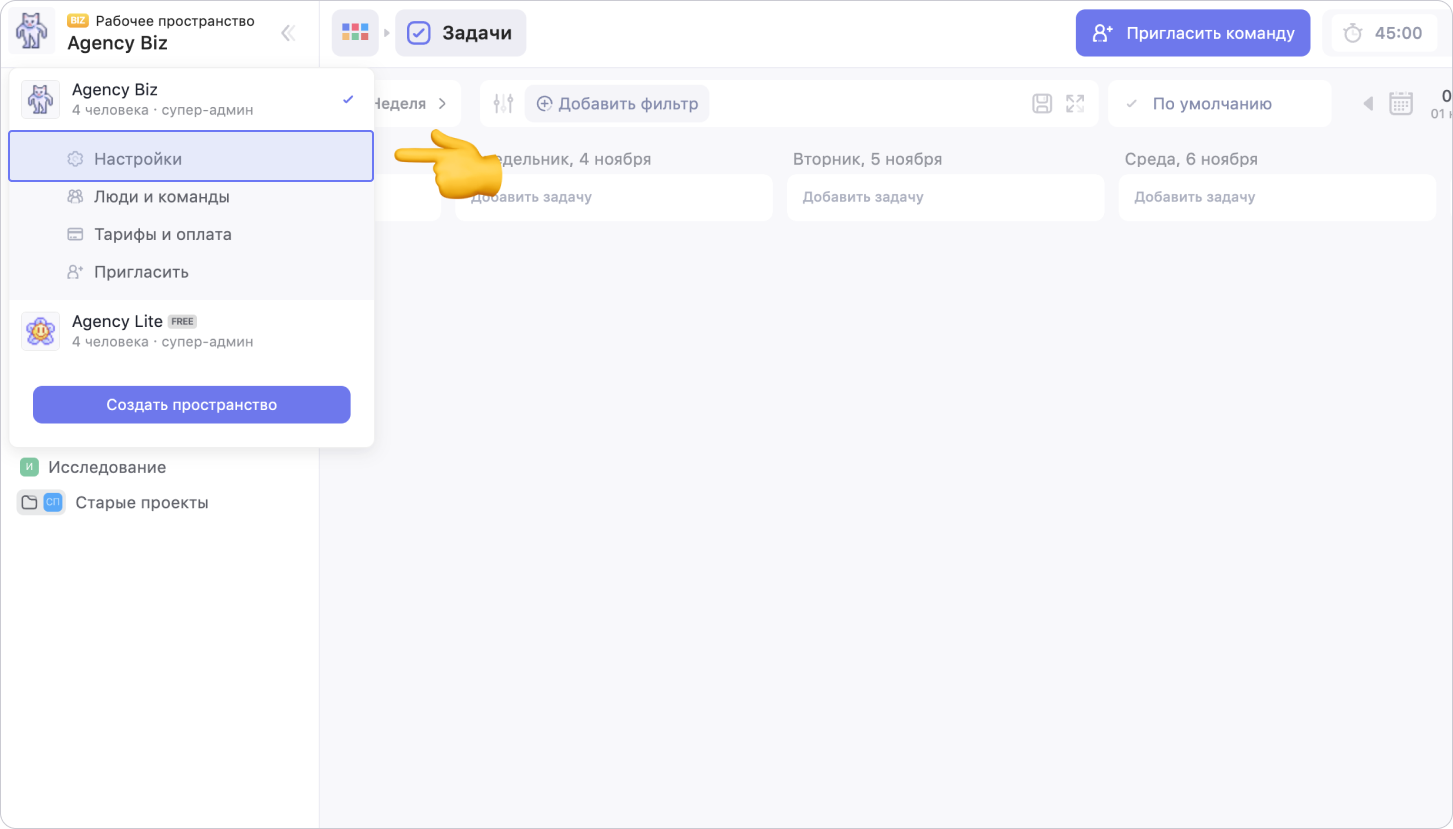Click Добавить задачу field under Вторник
1453x829 pixels.
(945, 197)
